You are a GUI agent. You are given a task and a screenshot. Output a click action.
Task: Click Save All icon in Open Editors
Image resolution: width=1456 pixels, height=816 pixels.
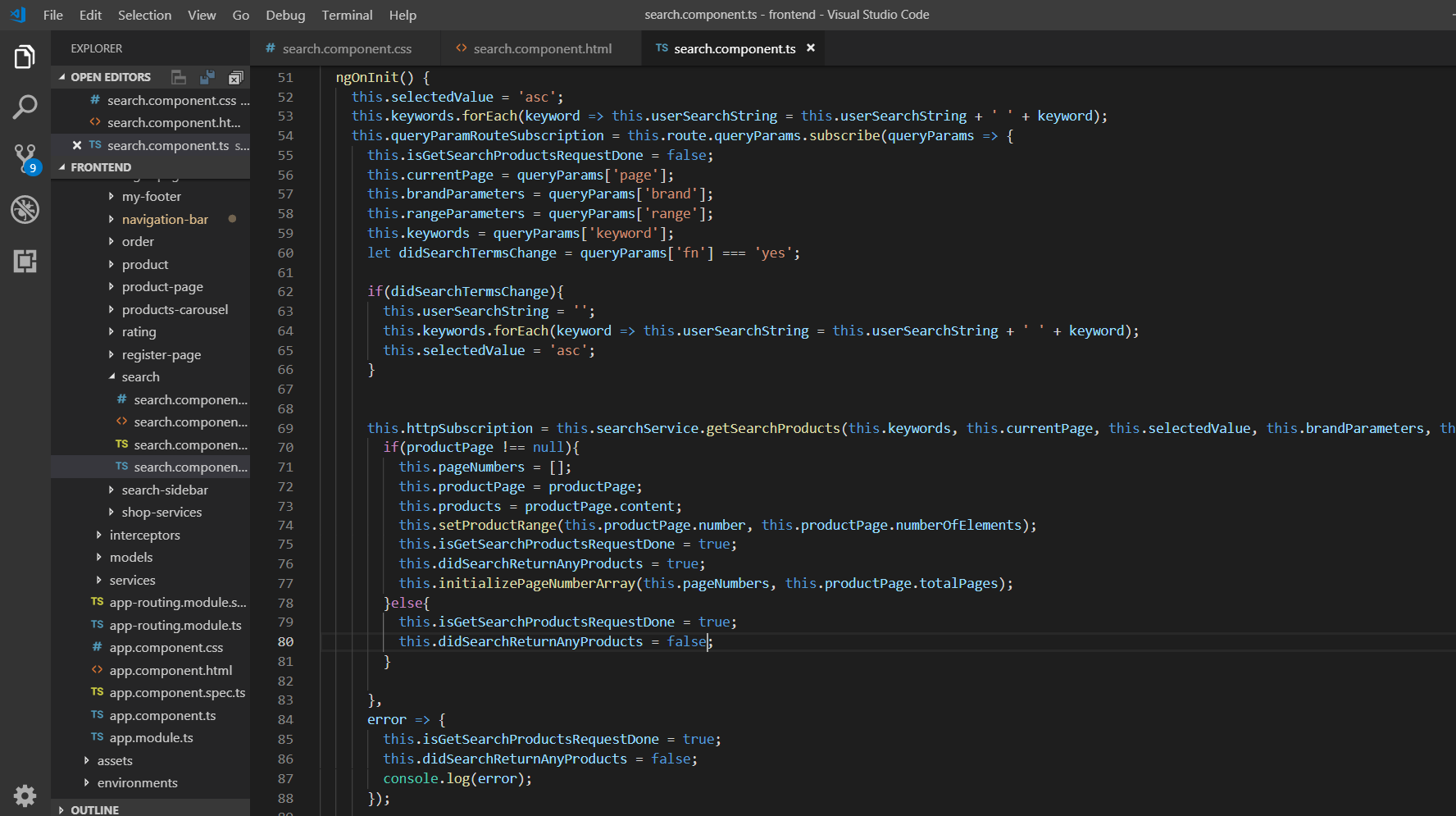click(207, 77)
